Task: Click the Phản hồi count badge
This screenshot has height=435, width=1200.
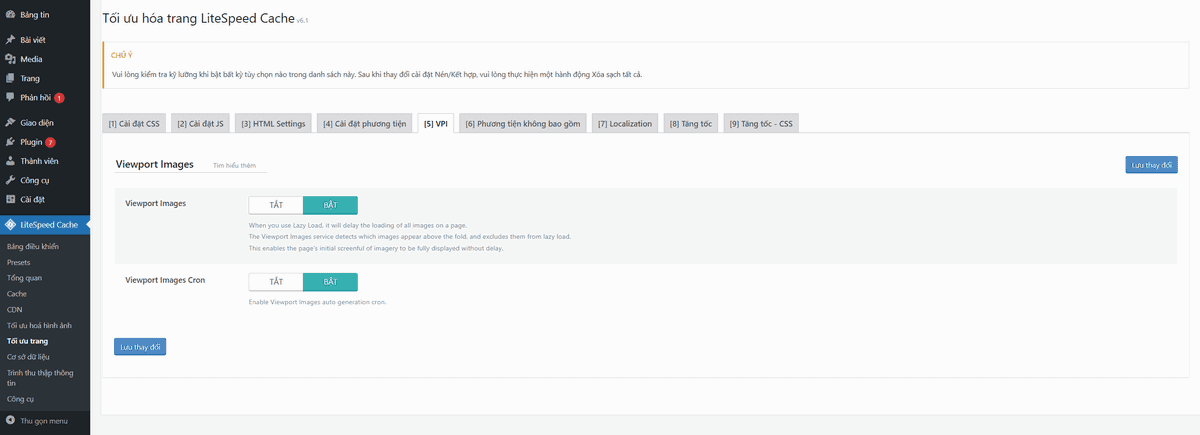Action: pos(59,98)
